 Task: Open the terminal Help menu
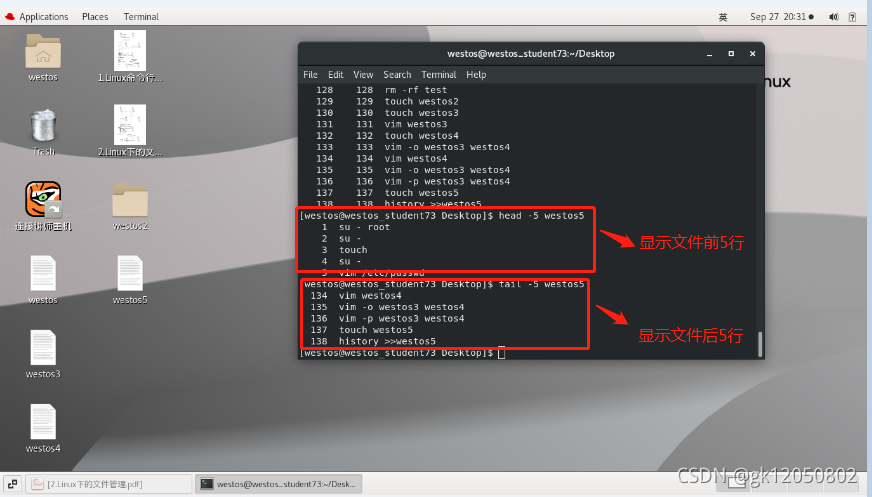pyautogui.click(x=476, y=74)
